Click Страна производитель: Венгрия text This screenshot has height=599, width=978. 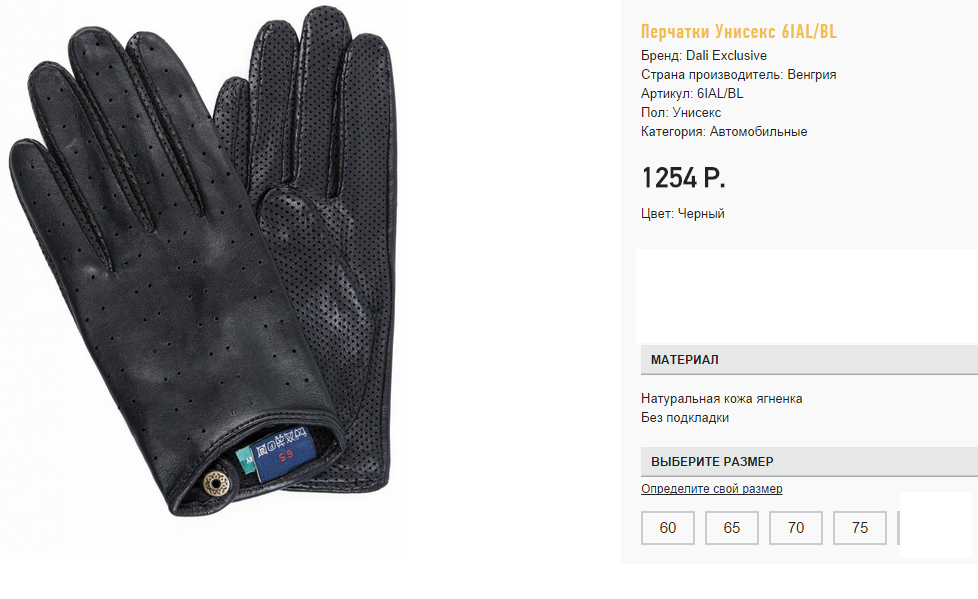(738, 74)
